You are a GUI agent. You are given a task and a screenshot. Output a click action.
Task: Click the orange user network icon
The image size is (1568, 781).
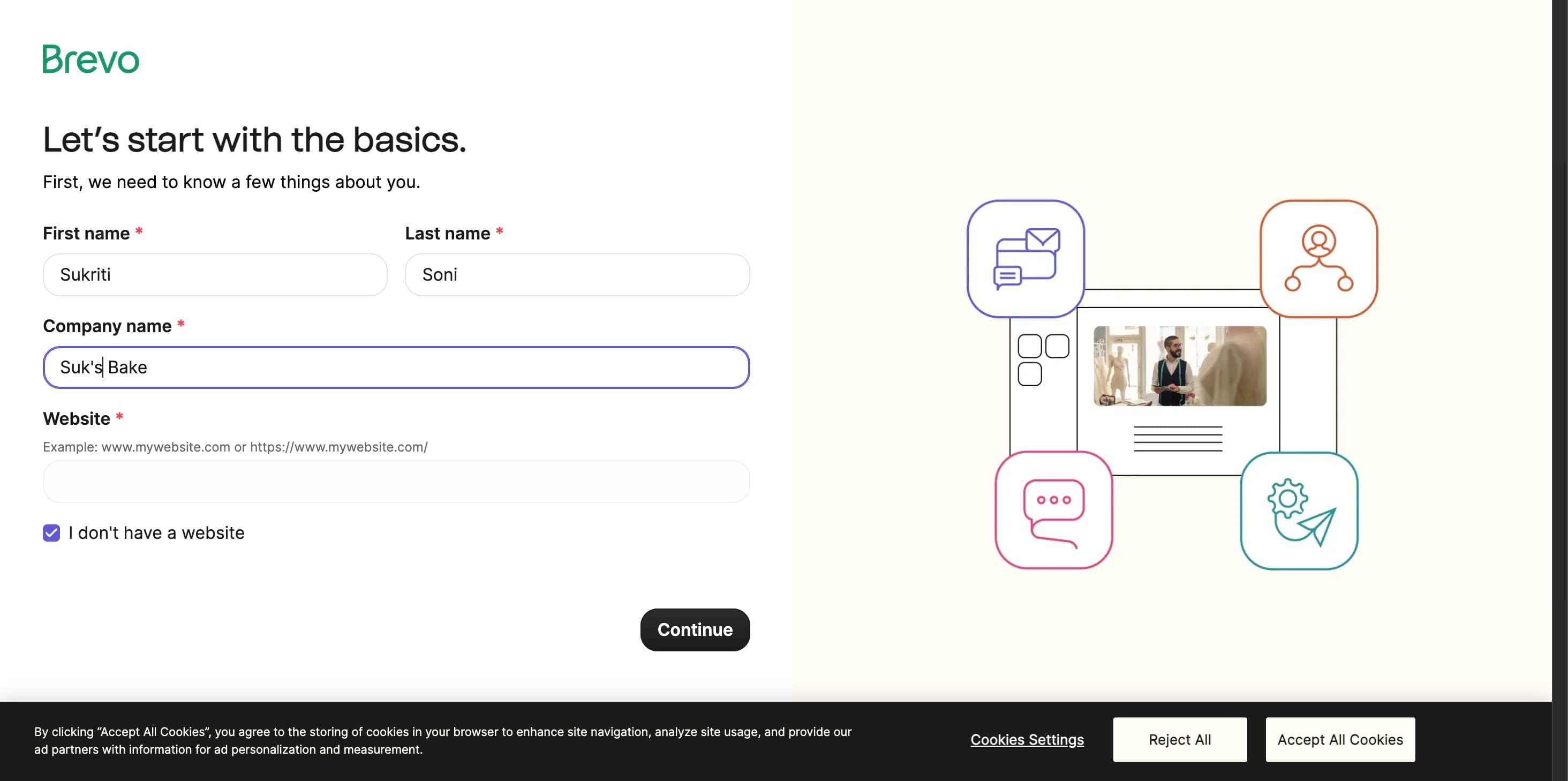click(x=1318, y=259)
